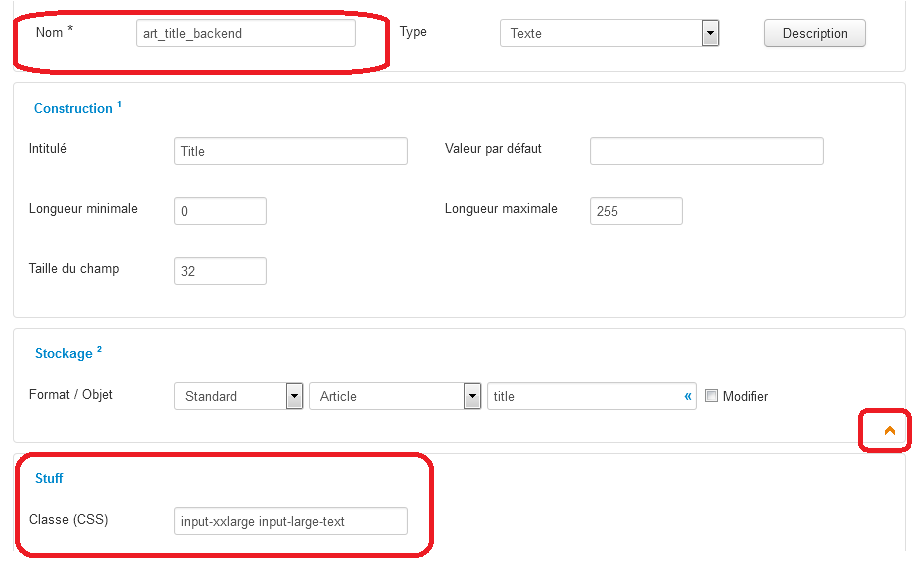Select the Longueur minimale field
Image resolution: width=913 pixels, height=569 pixels.
tap(220, 211)
